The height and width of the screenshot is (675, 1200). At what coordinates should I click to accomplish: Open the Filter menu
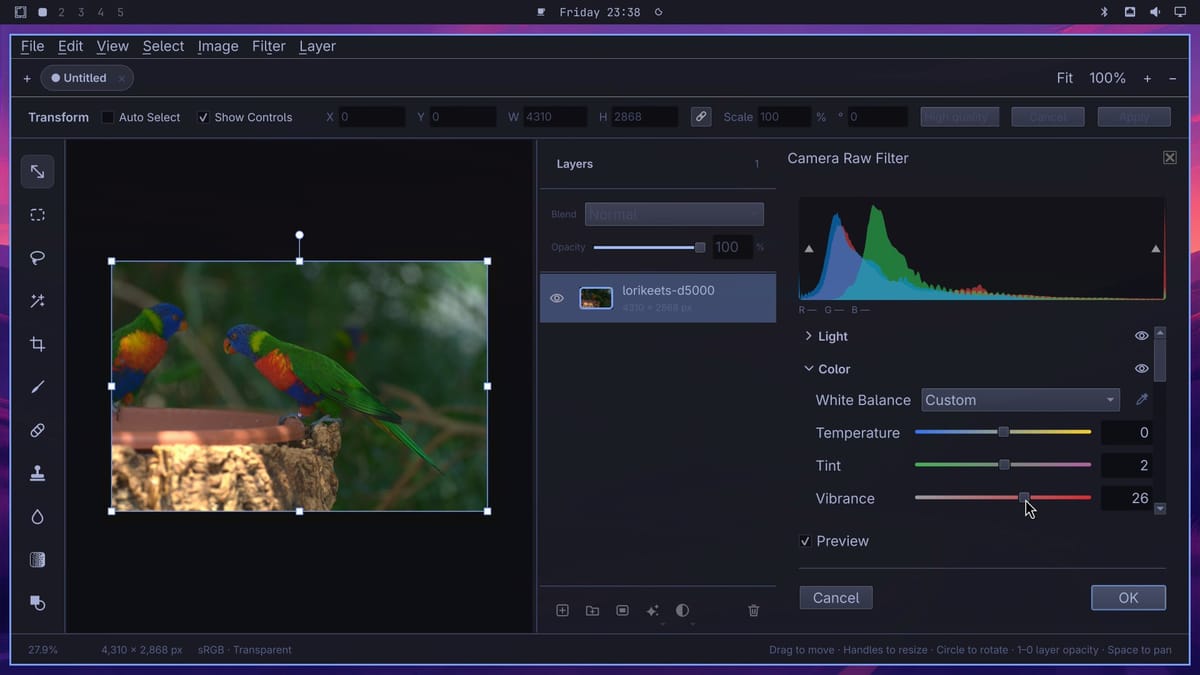tap(269, 46)
